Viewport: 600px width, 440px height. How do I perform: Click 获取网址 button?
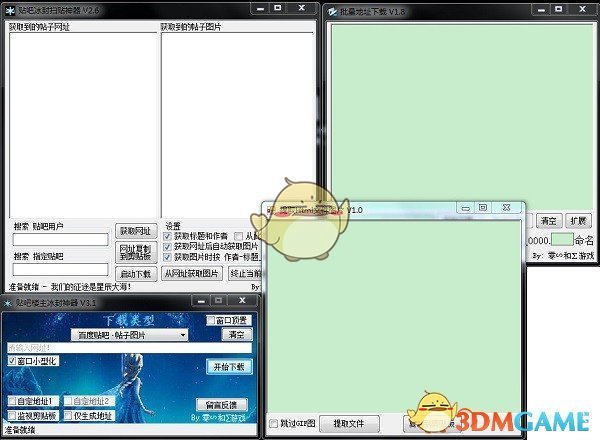136,231
